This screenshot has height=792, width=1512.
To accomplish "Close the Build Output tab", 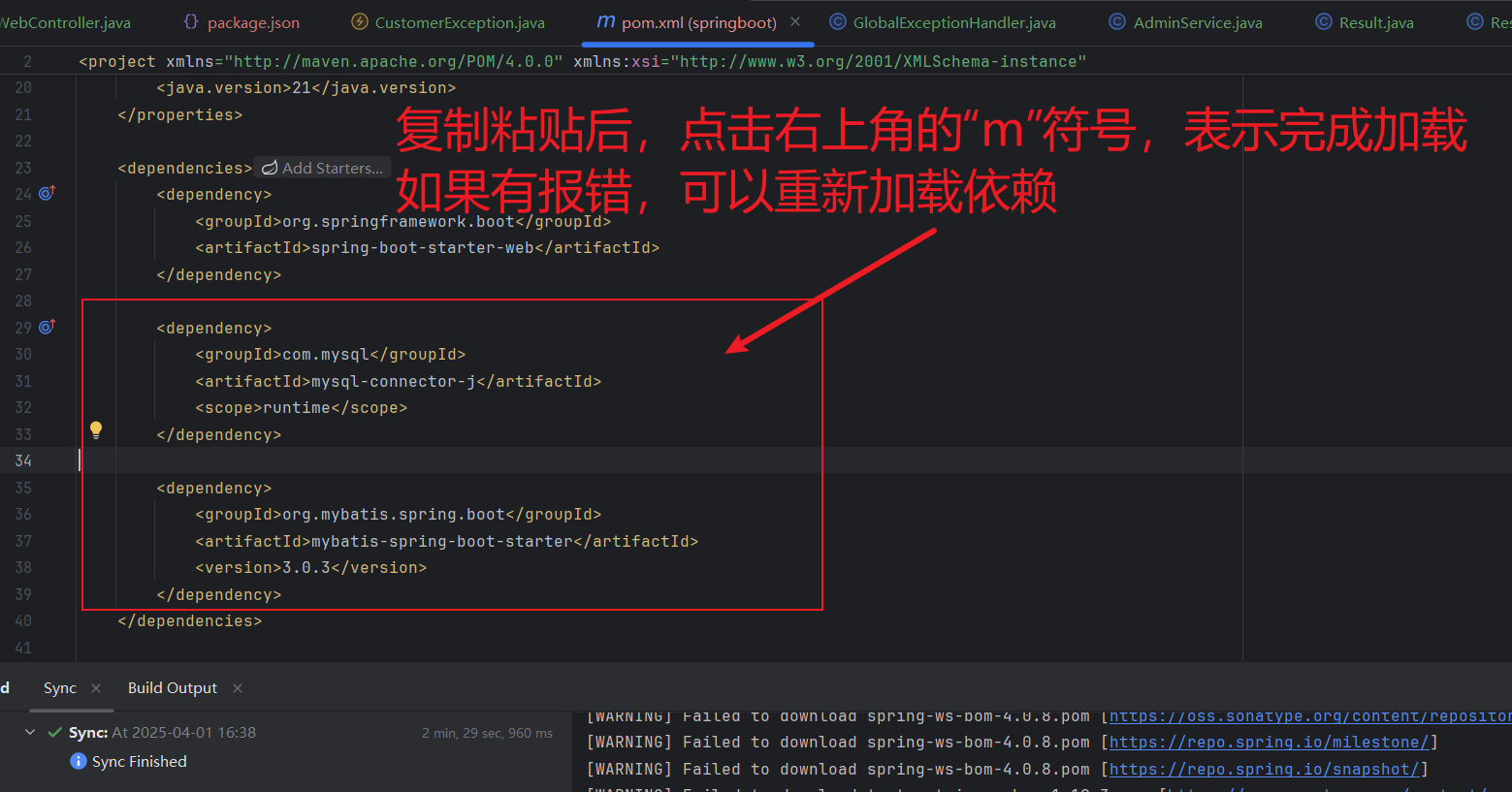I will 238,687.
